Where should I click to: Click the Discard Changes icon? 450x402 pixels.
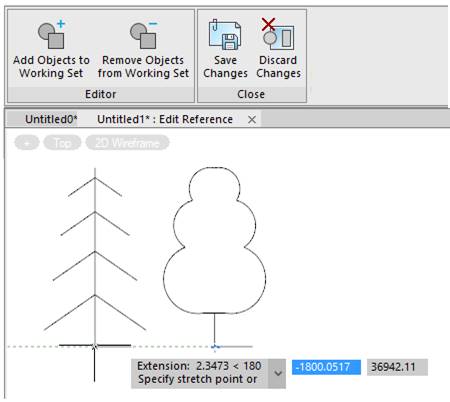pos(278,34)
